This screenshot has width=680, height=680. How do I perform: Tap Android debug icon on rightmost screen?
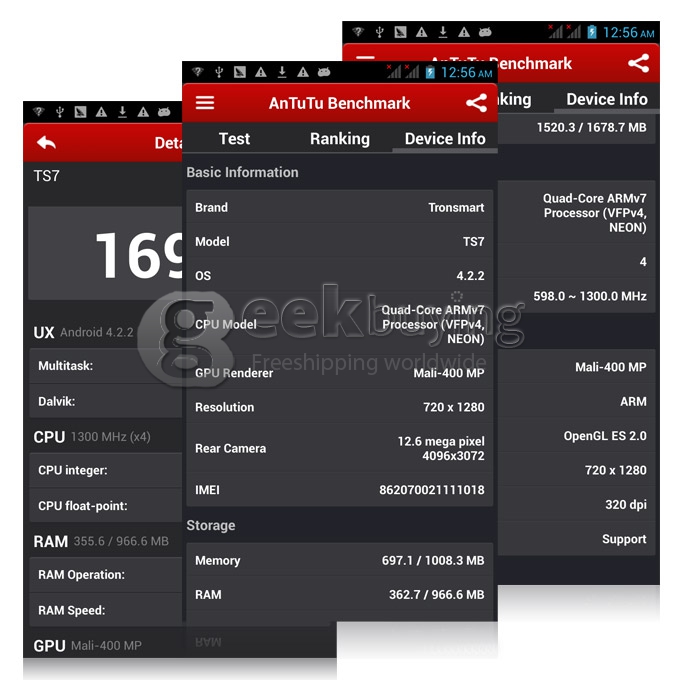485,32
